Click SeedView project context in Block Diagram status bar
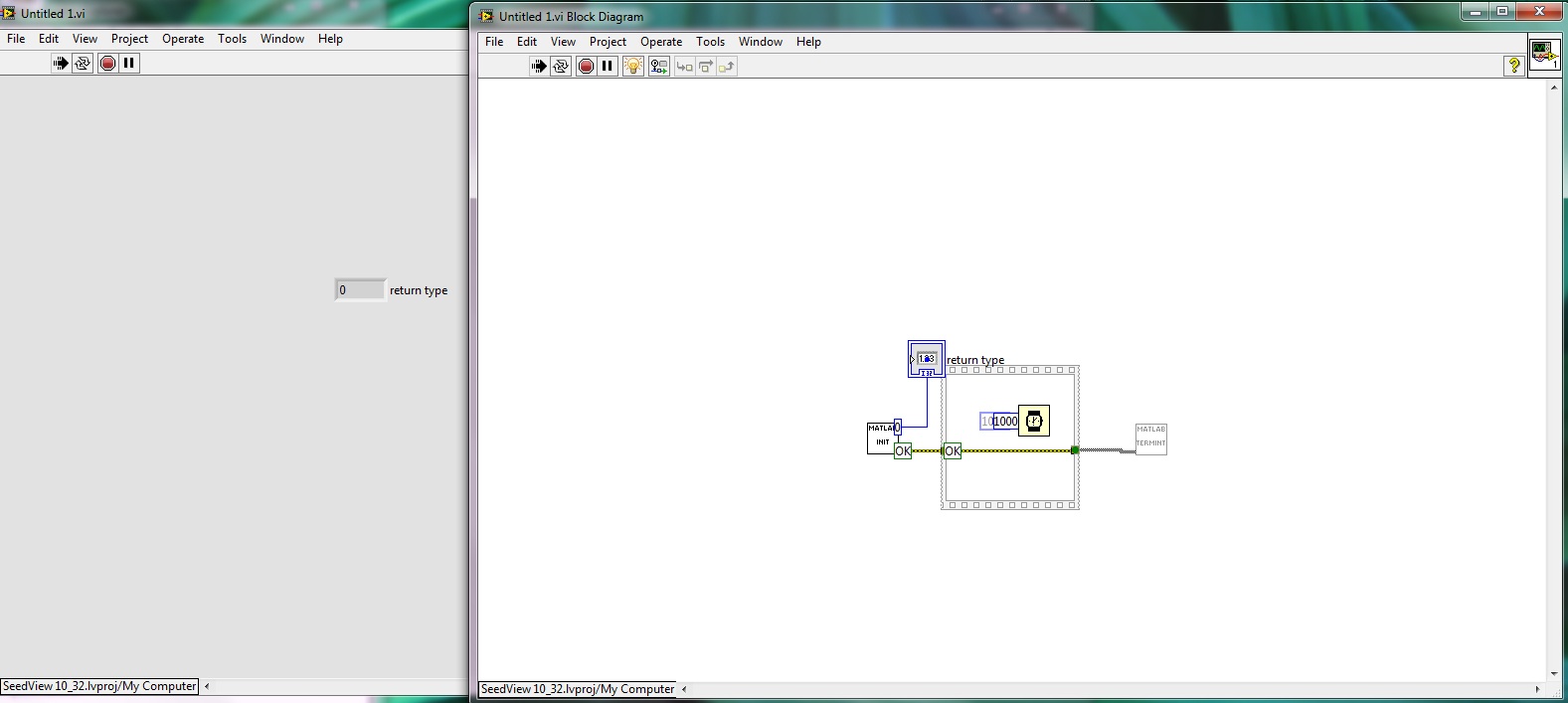The height and width of the screenshot is (703, 1568). [578, 689]
